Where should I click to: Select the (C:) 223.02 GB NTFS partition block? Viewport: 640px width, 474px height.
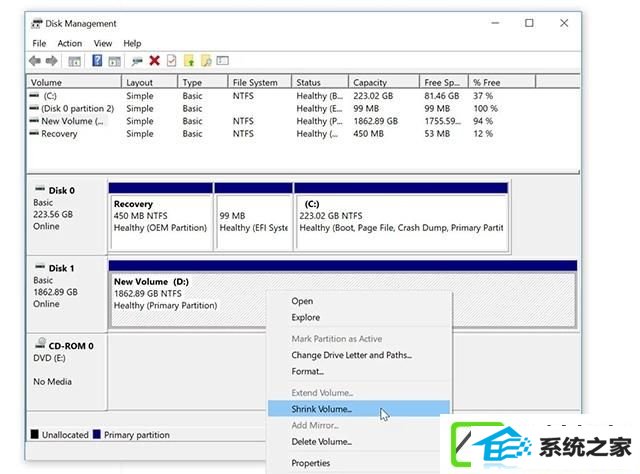click(401, 217)
